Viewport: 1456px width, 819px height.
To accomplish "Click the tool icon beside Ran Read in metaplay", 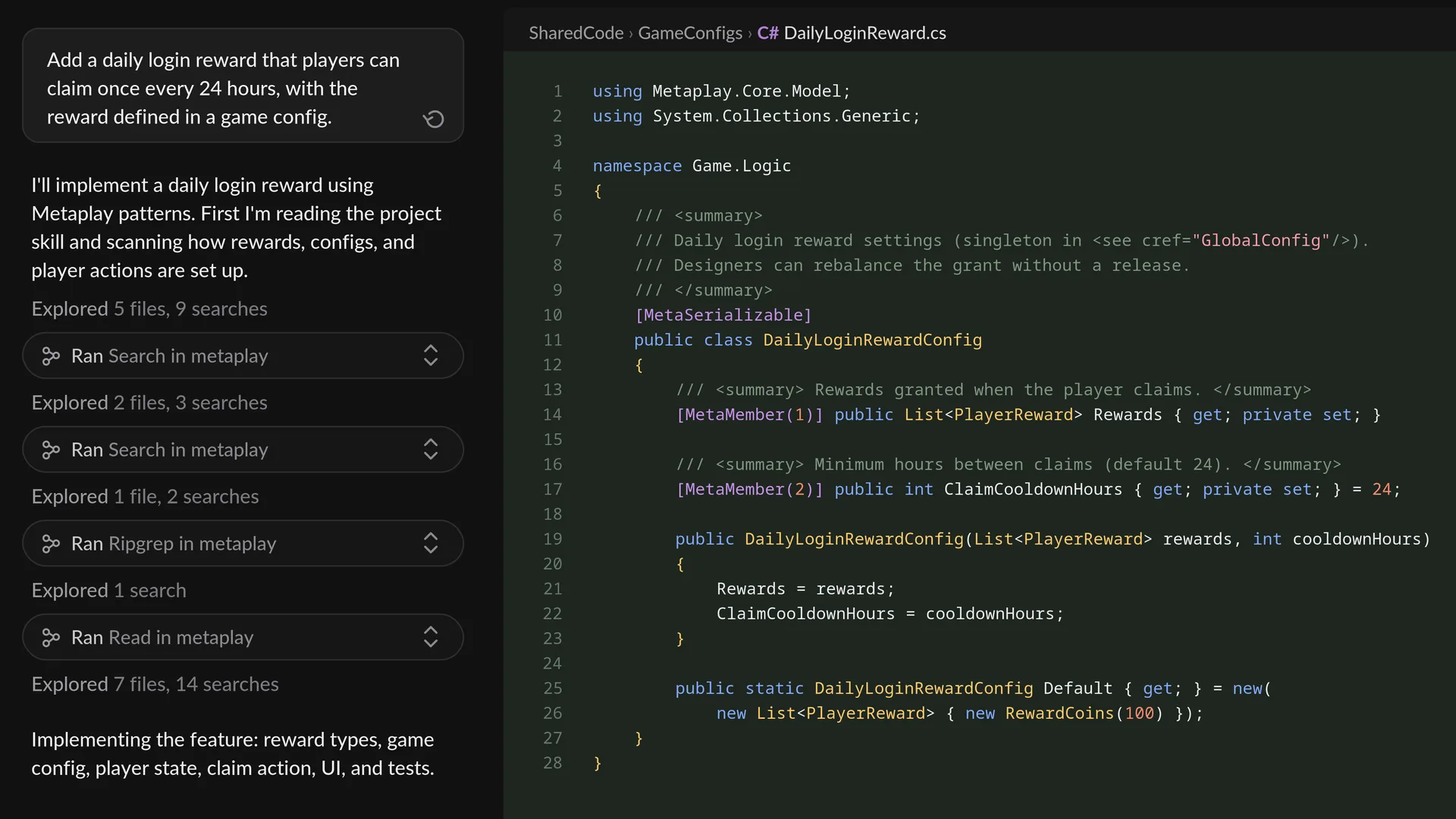I will [x=51, y=638].
